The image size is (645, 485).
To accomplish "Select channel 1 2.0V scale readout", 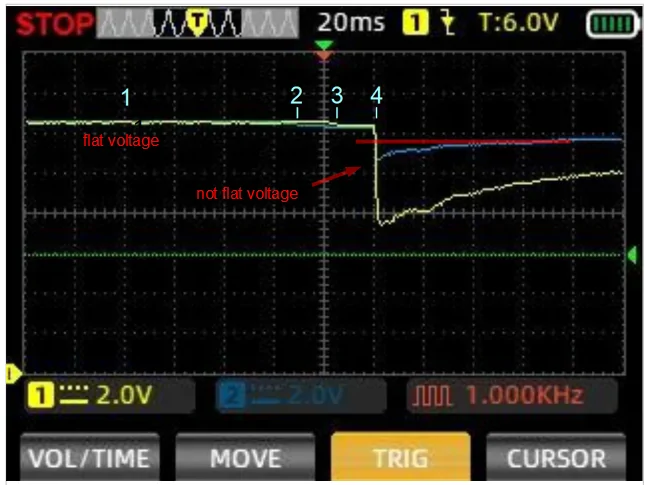I will point(124,395).
